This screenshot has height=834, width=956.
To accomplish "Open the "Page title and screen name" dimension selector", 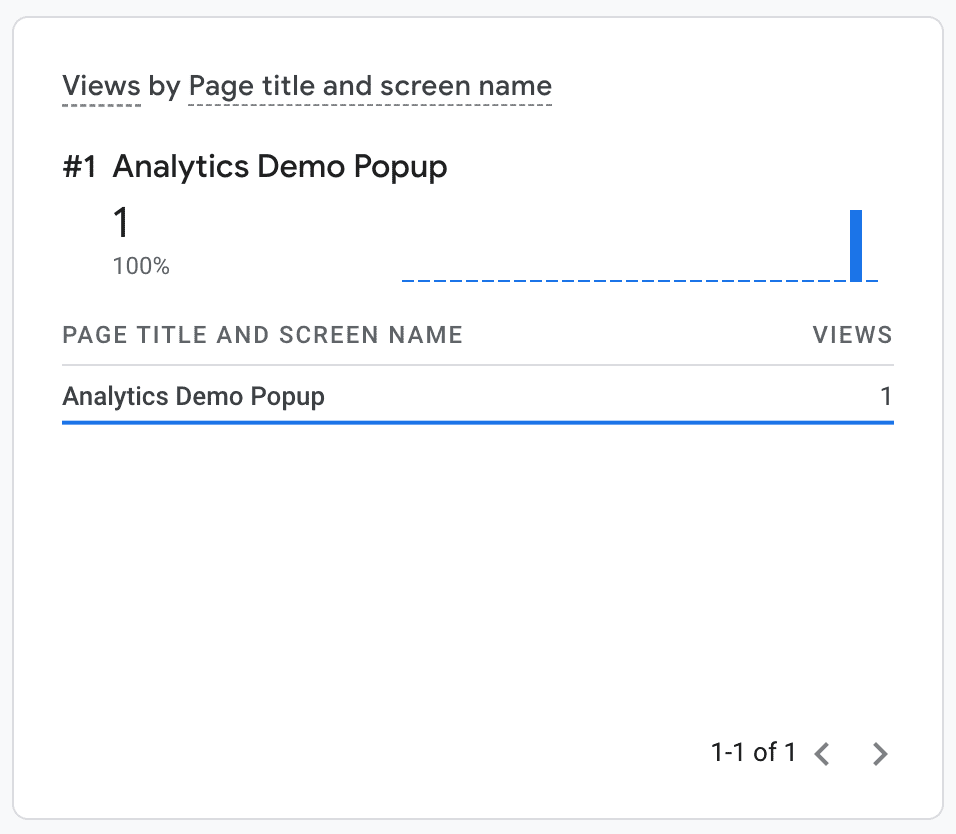I will point(368,86).
